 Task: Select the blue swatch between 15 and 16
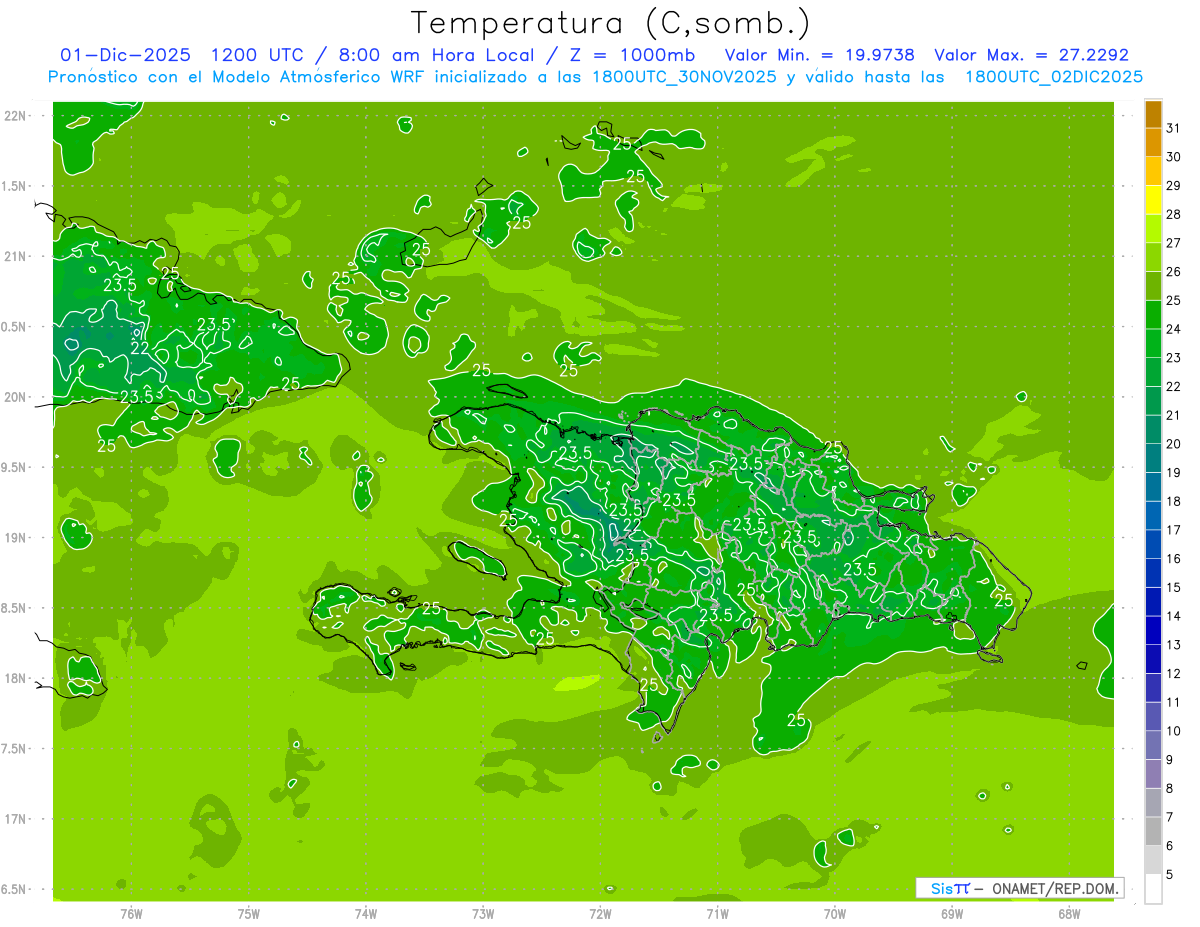pos(1153,573)
